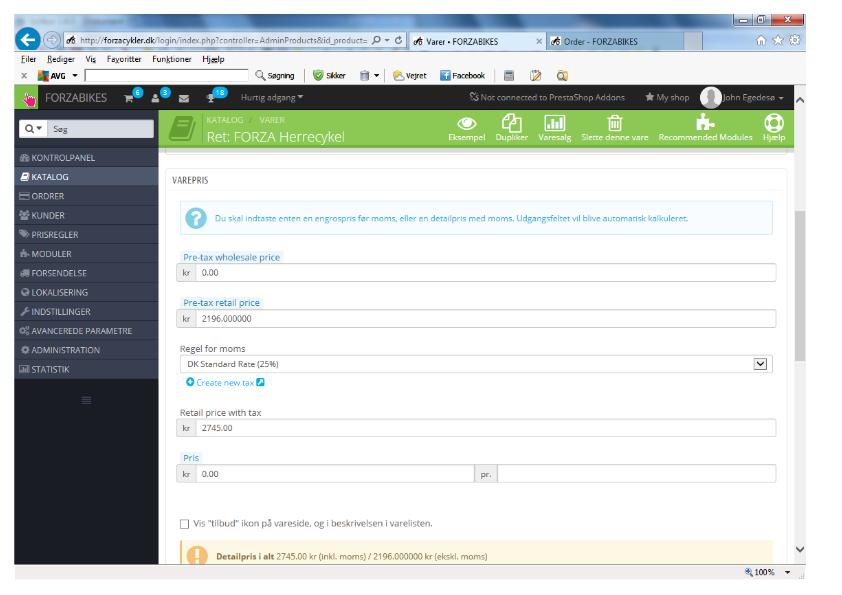
Task: Open the Favoritter menu
Action: click(124, 59)
